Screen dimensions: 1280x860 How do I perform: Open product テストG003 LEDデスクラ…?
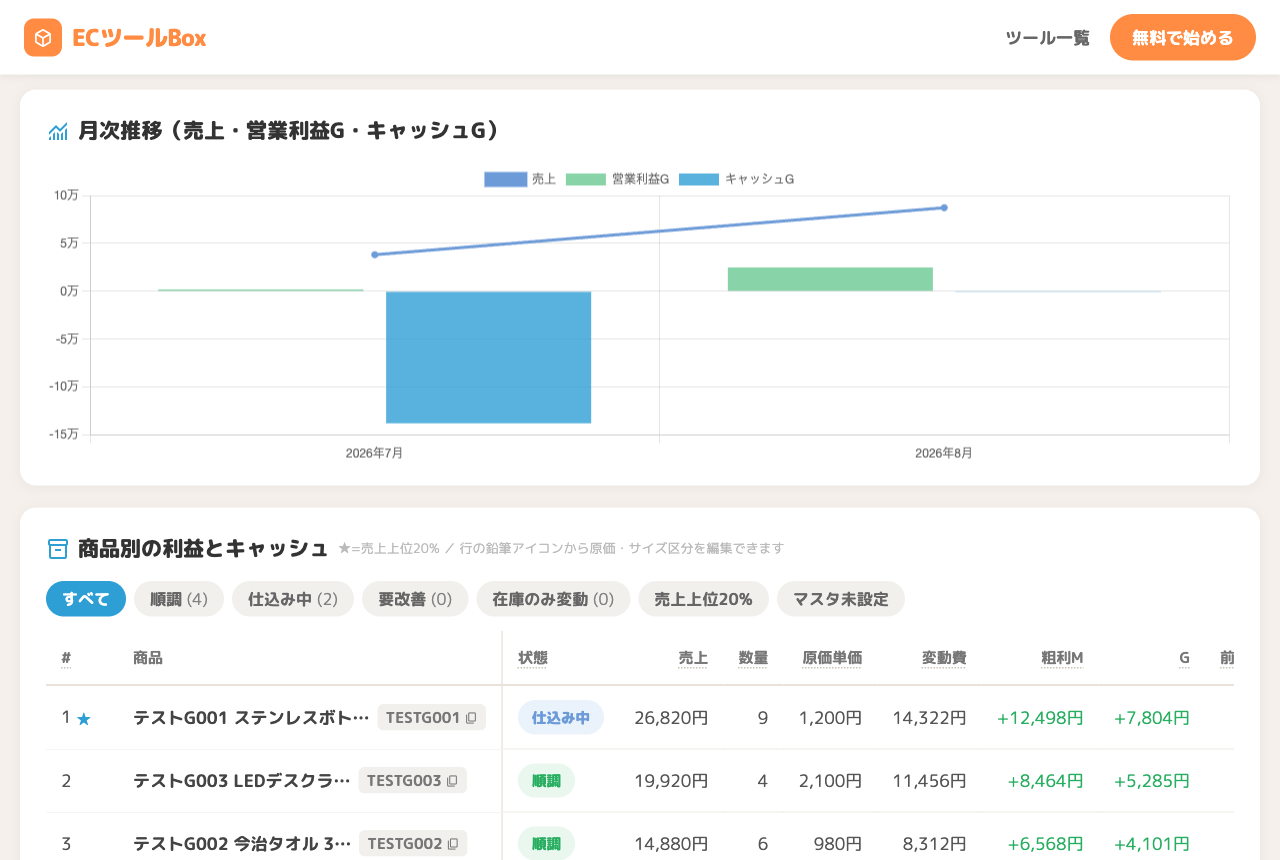(x=242, y=780)
